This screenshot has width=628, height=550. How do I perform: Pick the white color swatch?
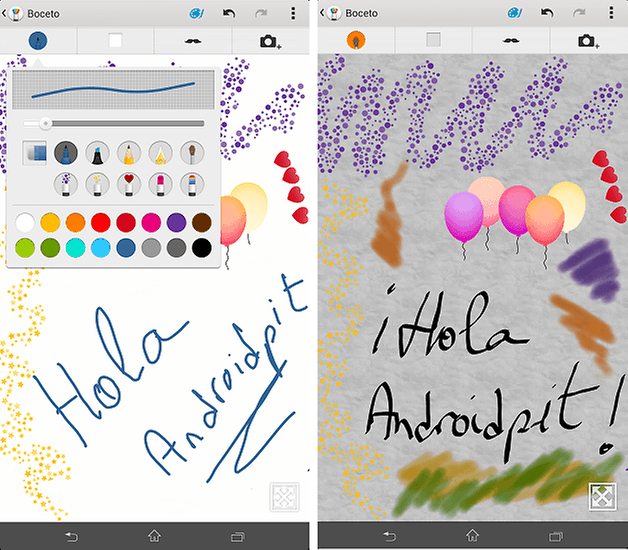pyautogui.click(x=25, y=222)
